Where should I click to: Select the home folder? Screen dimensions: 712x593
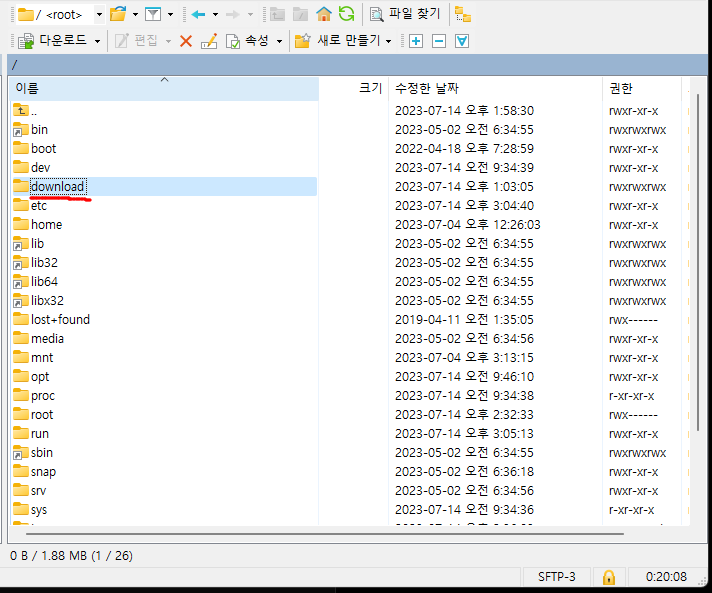tap(164, 224)
